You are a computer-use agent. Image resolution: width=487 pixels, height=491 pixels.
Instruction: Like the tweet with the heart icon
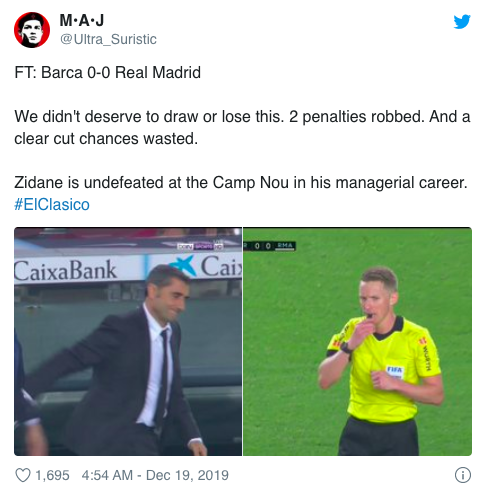coord(23,475)
